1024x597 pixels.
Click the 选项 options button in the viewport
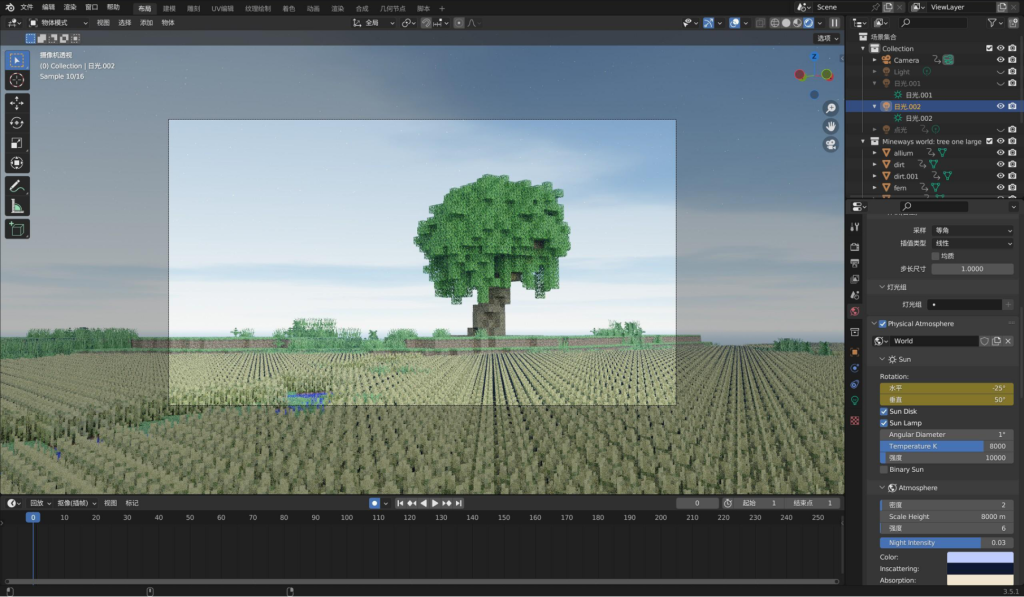click(826, 38)
